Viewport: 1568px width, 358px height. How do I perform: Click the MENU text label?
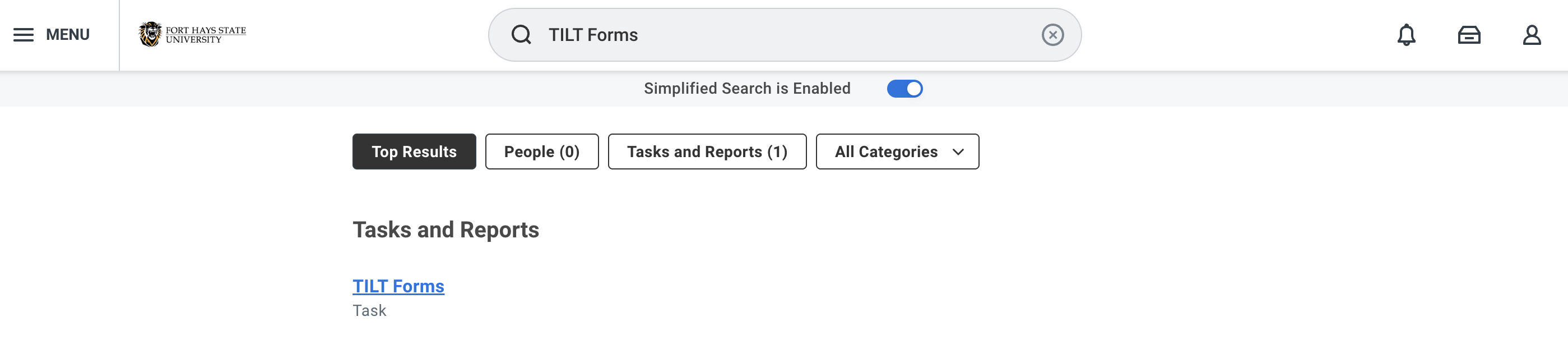pyautogui.click(x=68, y=35)
